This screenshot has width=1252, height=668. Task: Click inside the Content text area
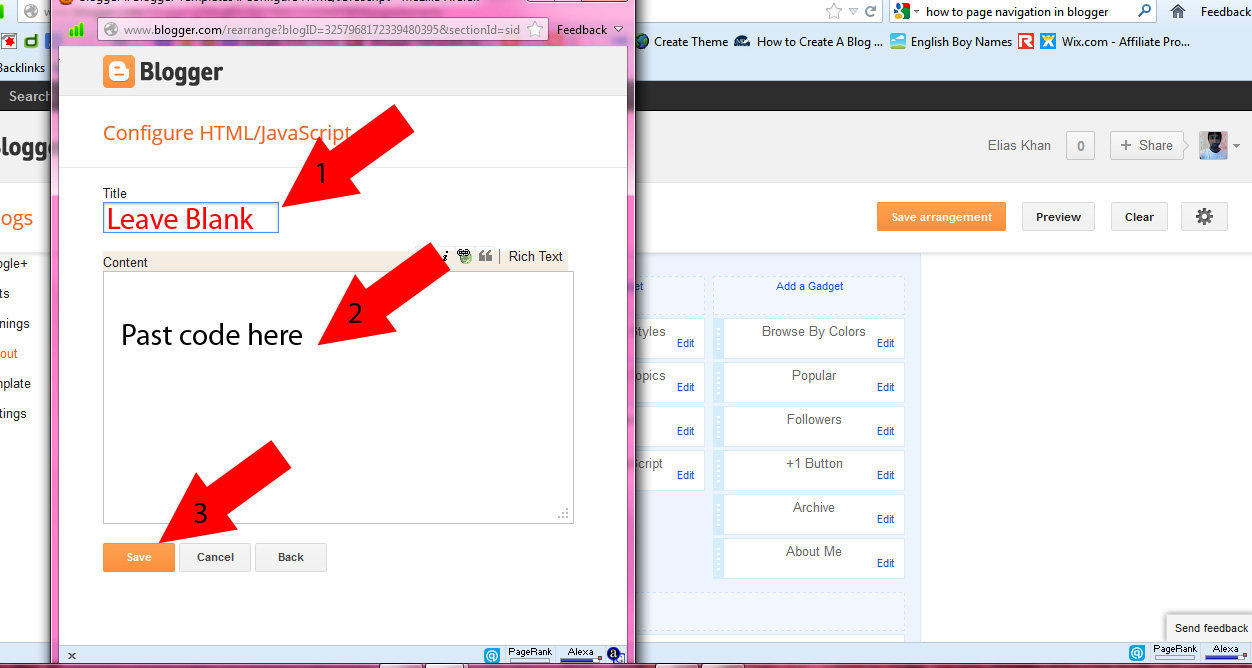point(338,397)
